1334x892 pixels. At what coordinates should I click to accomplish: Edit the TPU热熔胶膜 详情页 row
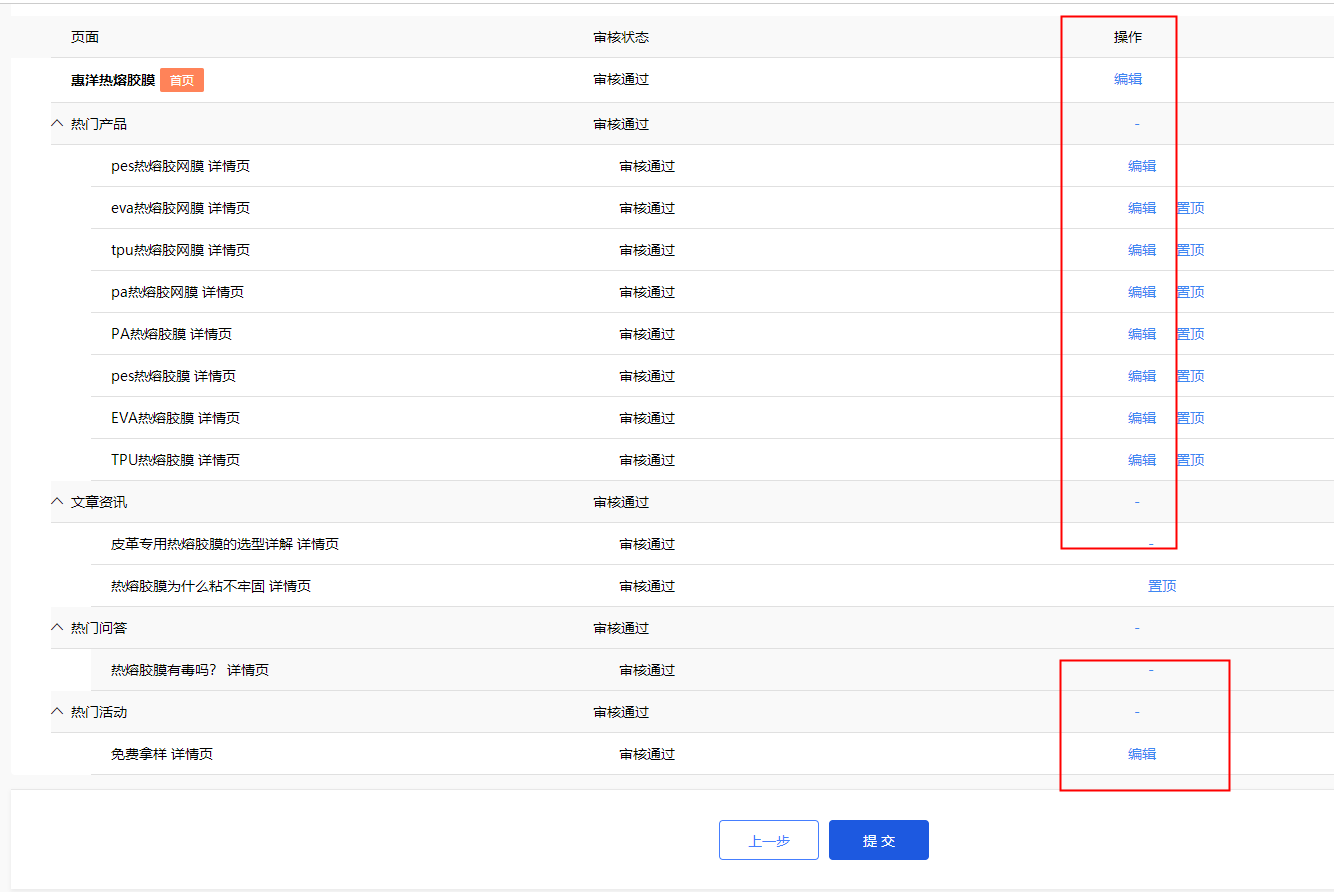1142,460
